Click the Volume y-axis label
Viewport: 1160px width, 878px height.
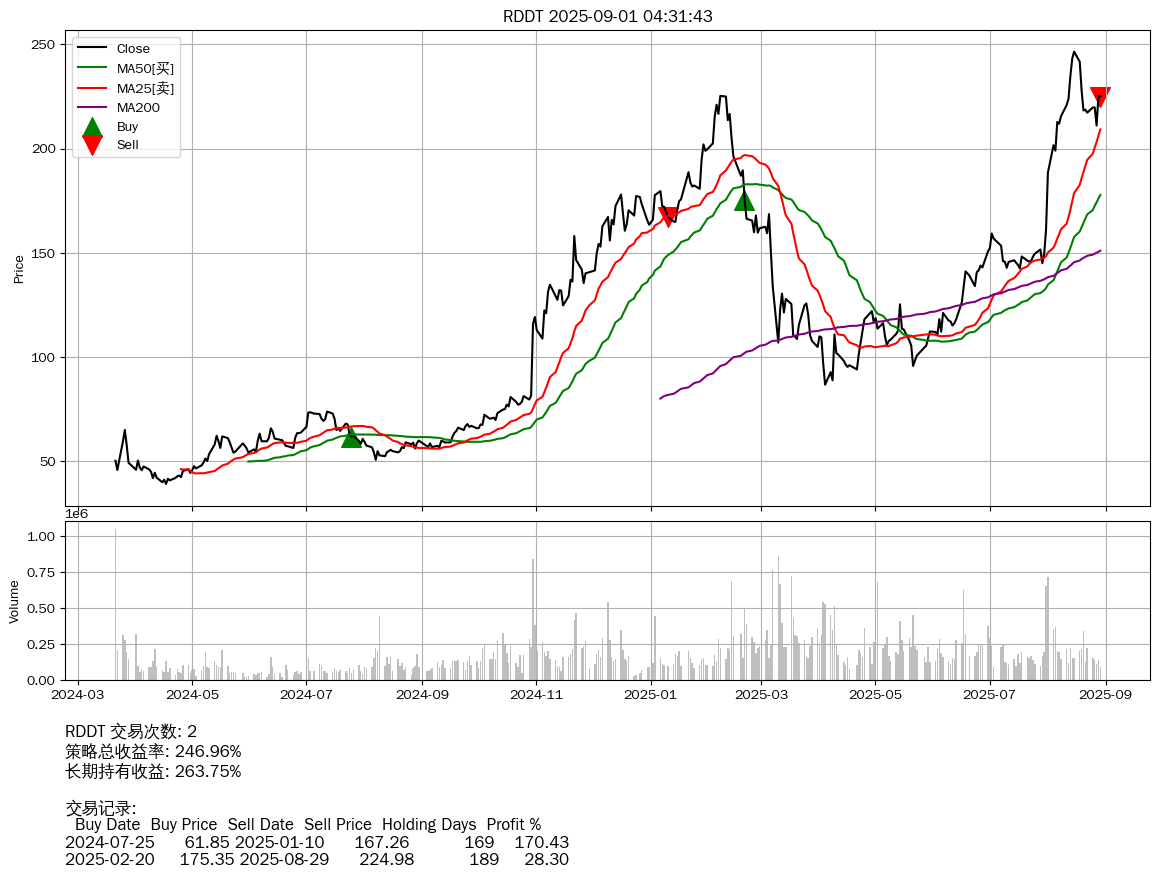(14, 601)
